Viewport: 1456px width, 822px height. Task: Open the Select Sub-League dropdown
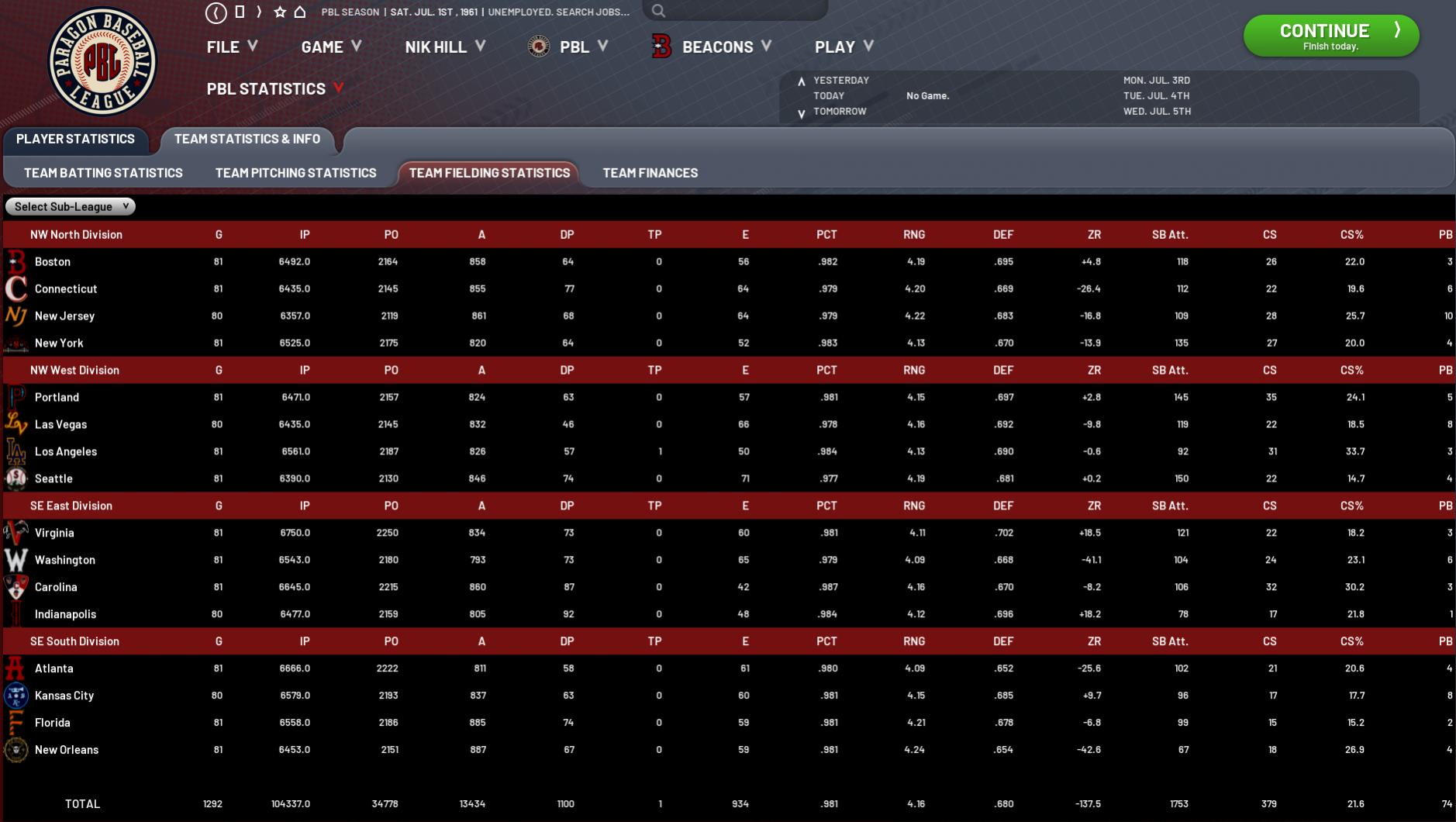71,207
